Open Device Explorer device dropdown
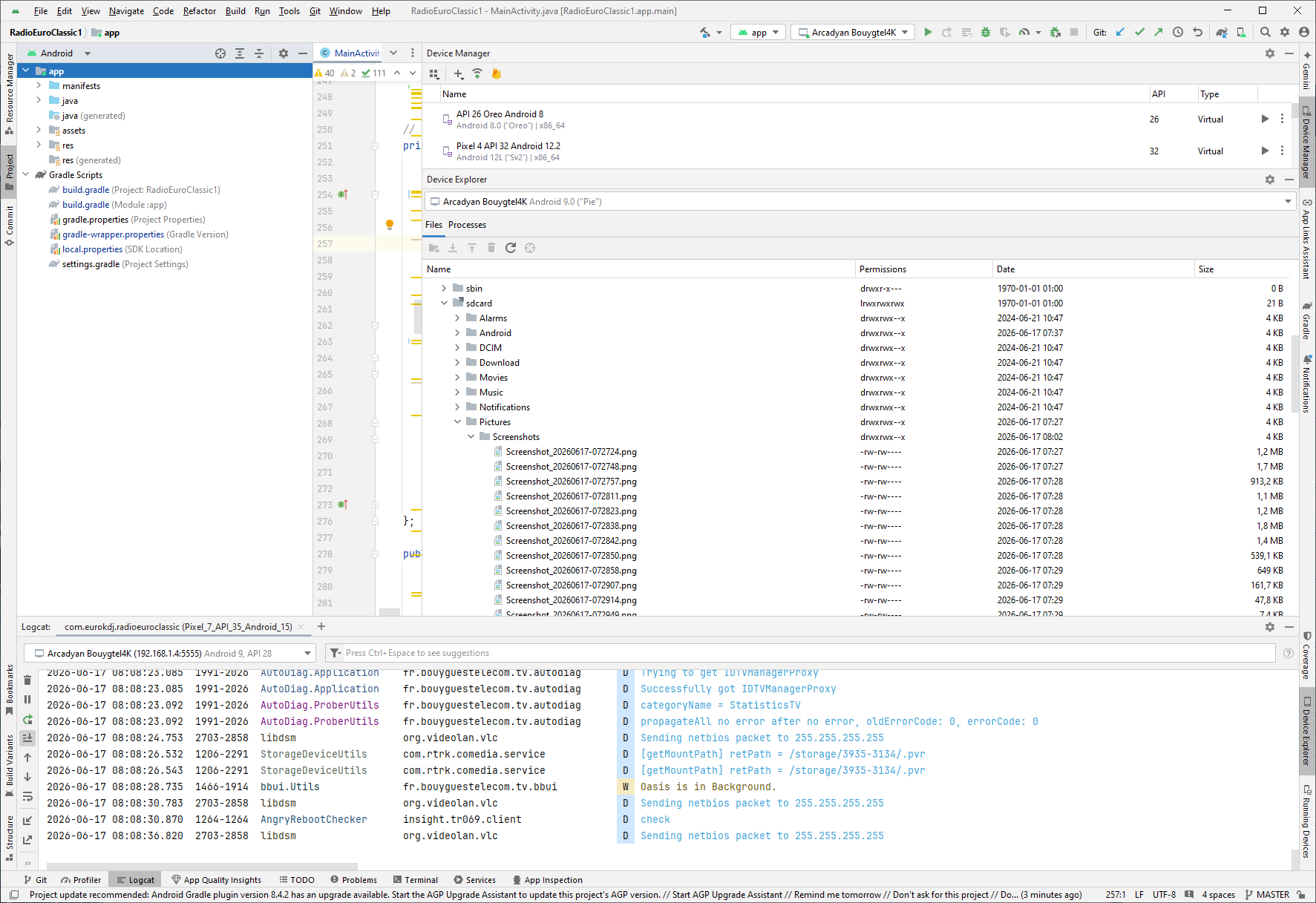Viewport: 1316px width, 903px height. pyautogui.click(x=860, y=202)
